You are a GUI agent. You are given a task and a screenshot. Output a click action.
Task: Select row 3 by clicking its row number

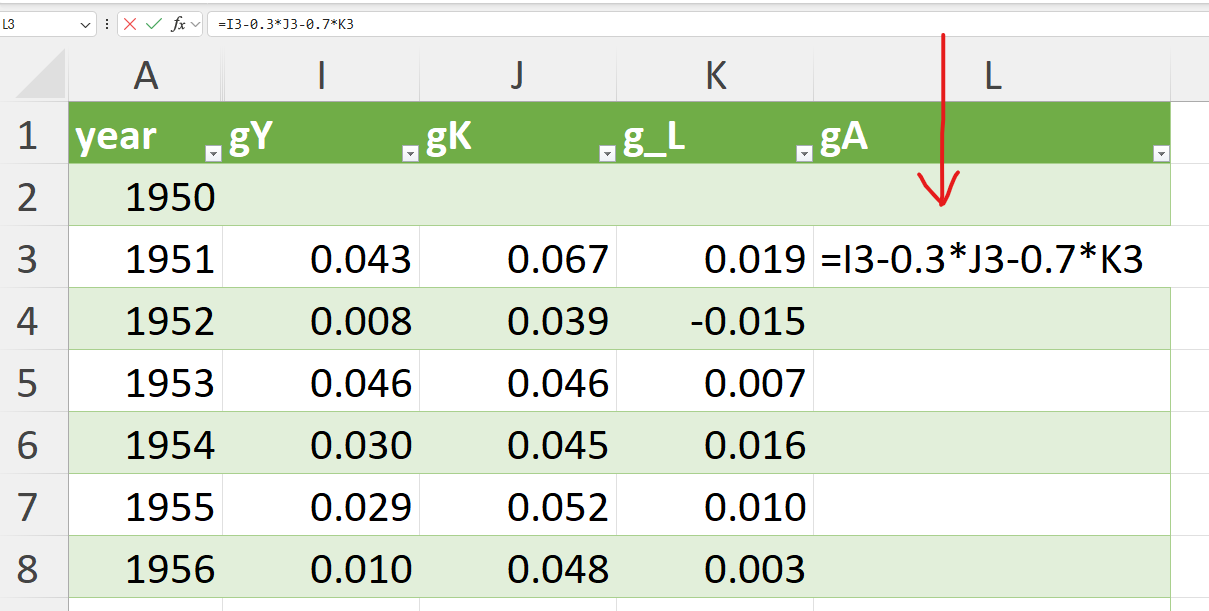point(33,256)
